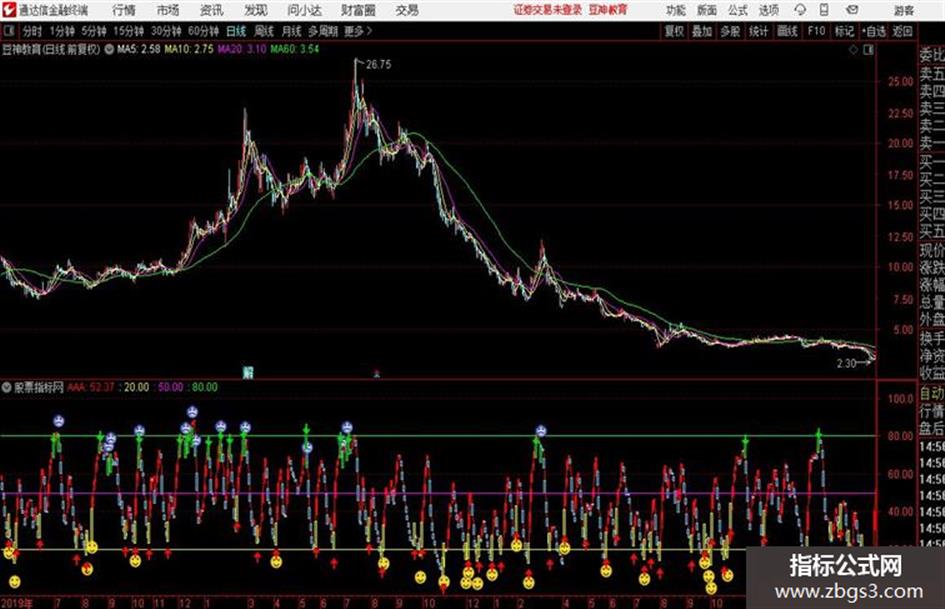945x609 pixels.
Task: Select the 日线 daily chart tab
Action: [236, 31]
